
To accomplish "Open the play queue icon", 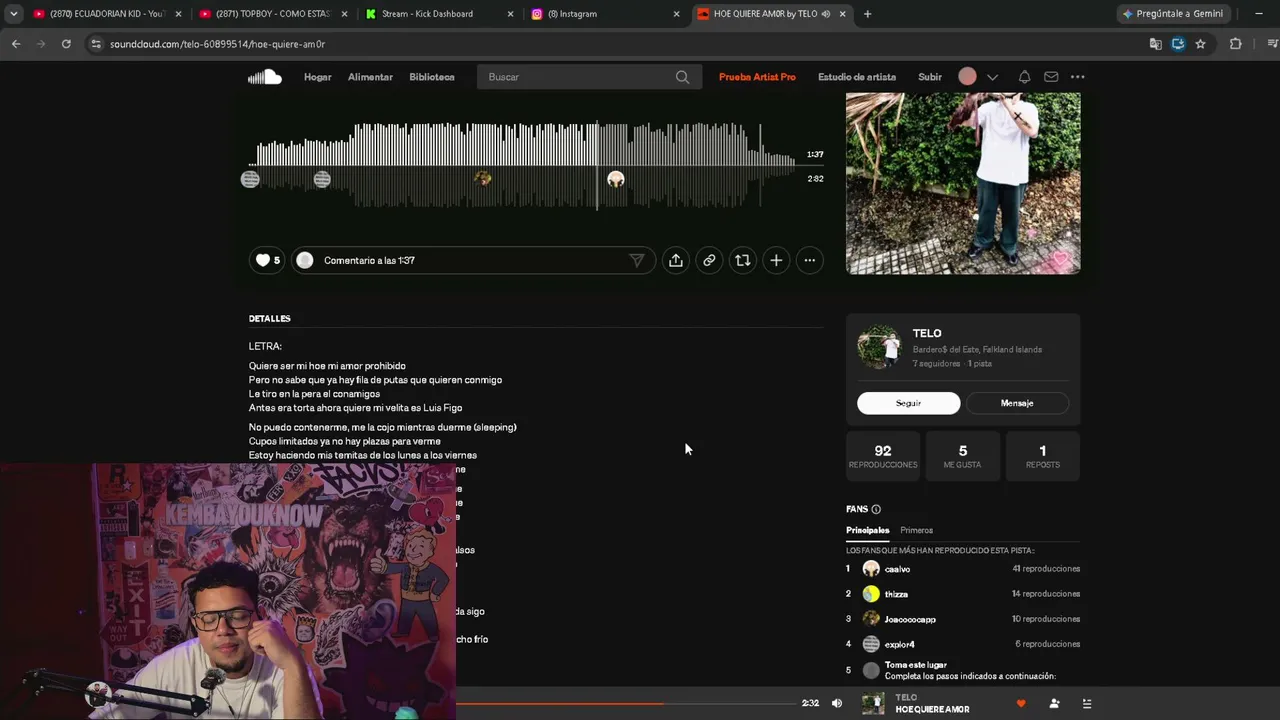I will (x=1087, y=704).
